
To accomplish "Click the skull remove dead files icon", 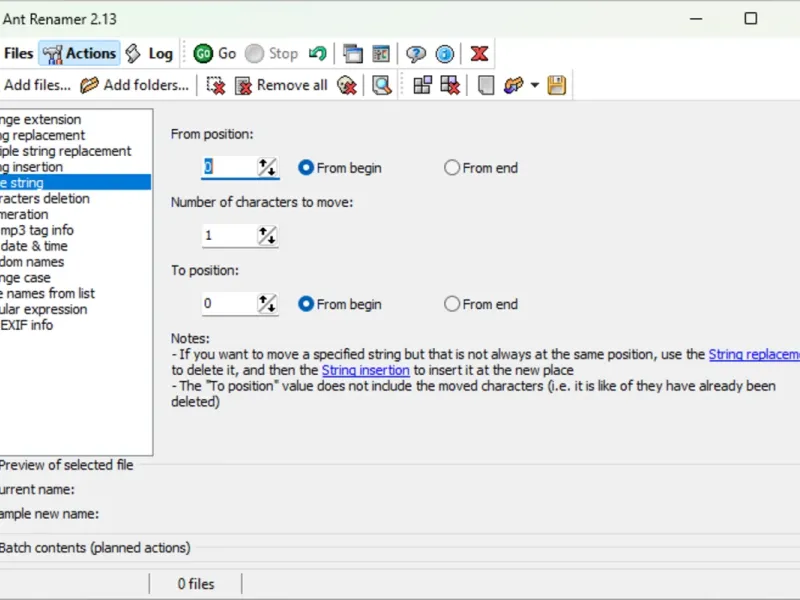I will click(x=347, y=85).
